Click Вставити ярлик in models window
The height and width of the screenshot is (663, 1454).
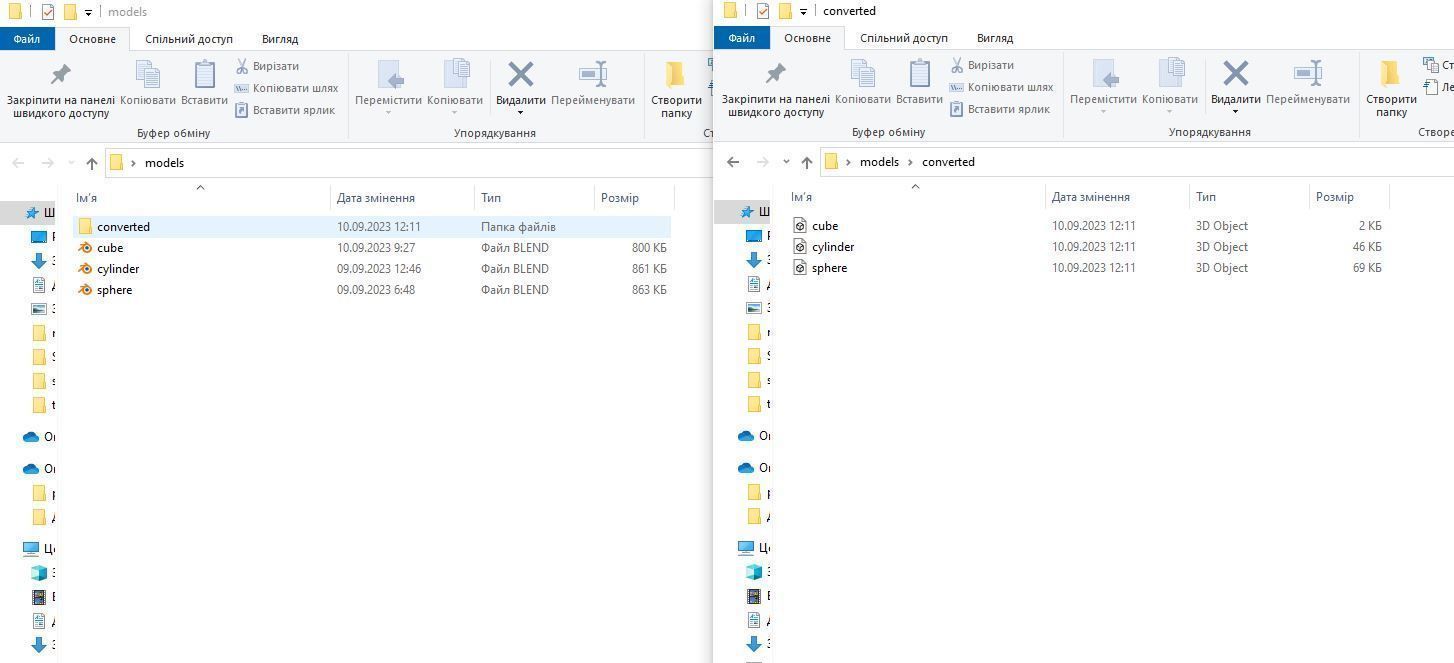point(285,110)
